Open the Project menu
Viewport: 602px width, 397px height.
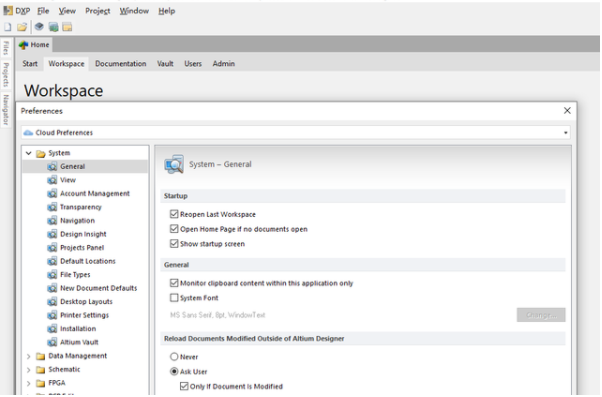pos(98,11)
